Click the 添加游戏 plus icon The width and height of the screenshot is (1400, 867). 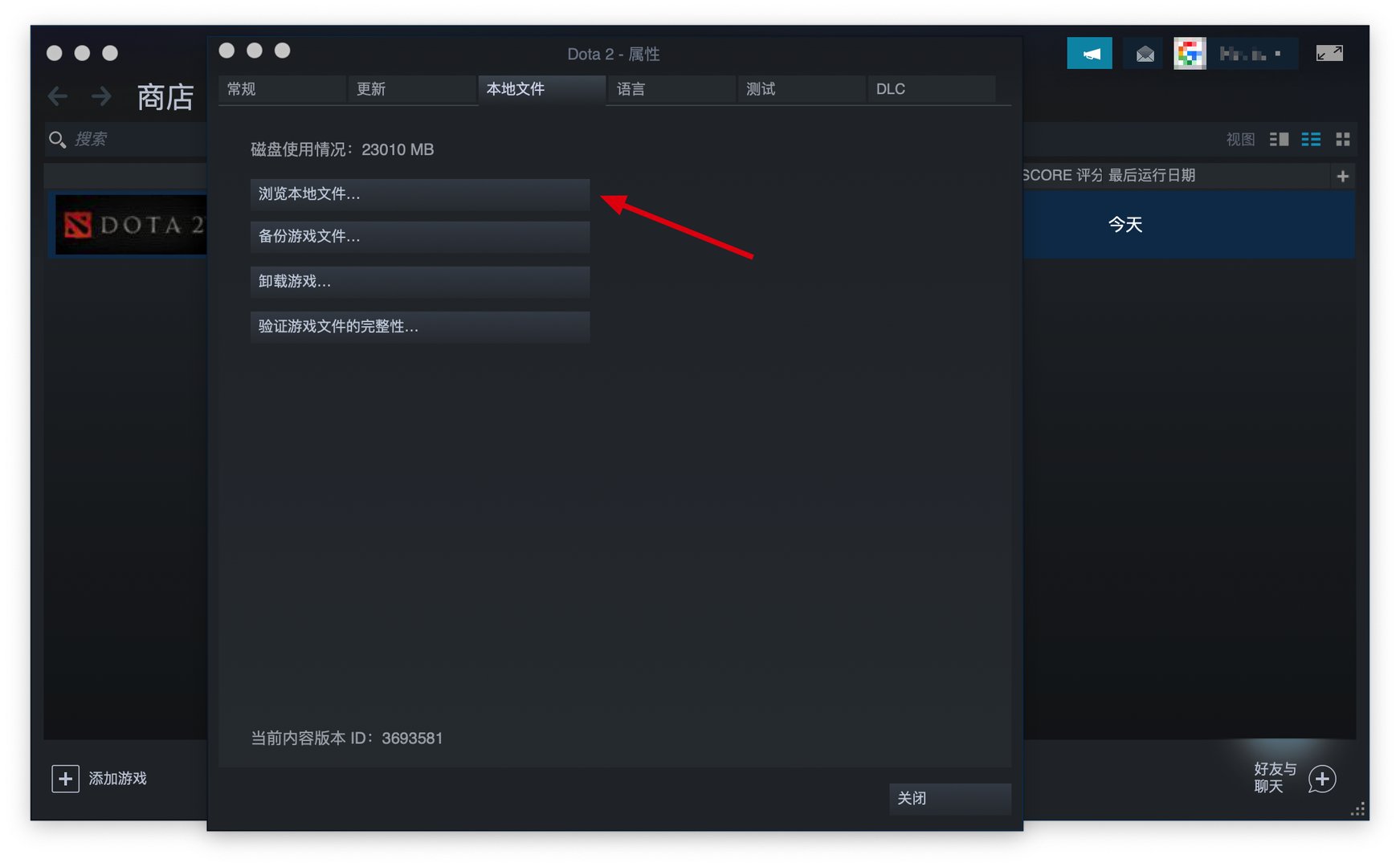(65, 778)
